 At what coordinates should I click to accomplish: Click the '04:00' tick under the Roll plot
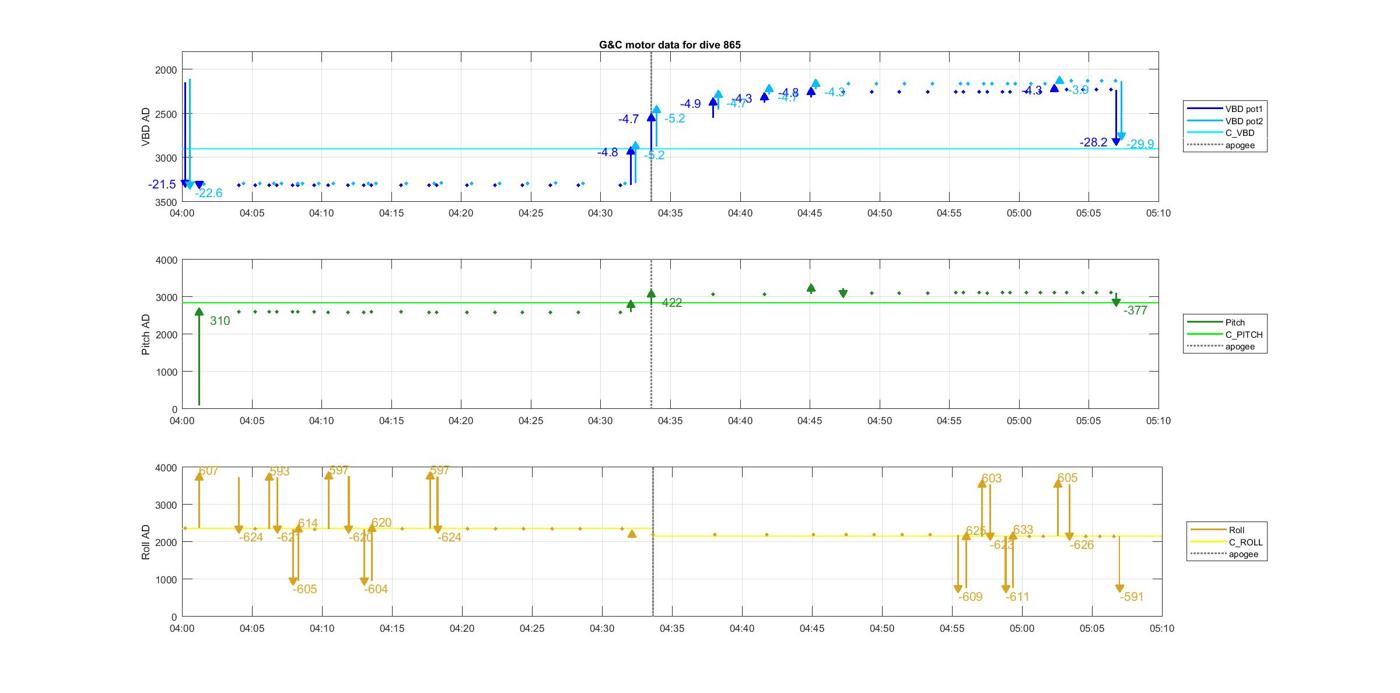point(182,628)
